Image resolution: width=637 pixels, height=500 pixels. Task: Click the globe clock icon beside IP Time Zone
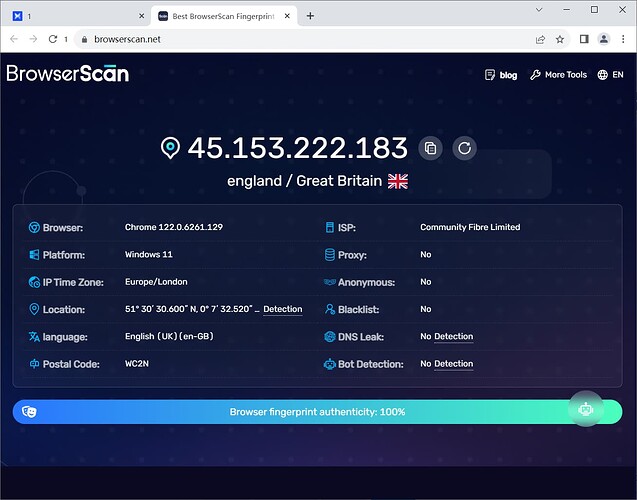click(x=34, y=282)
